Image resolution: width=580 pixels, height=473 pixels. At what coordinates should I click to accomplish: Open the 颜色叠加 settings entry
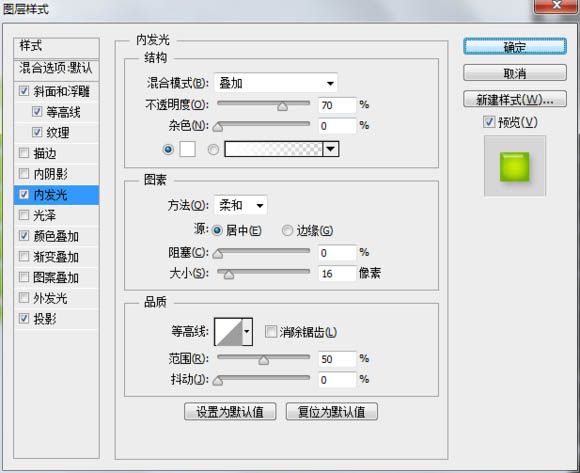56,236
